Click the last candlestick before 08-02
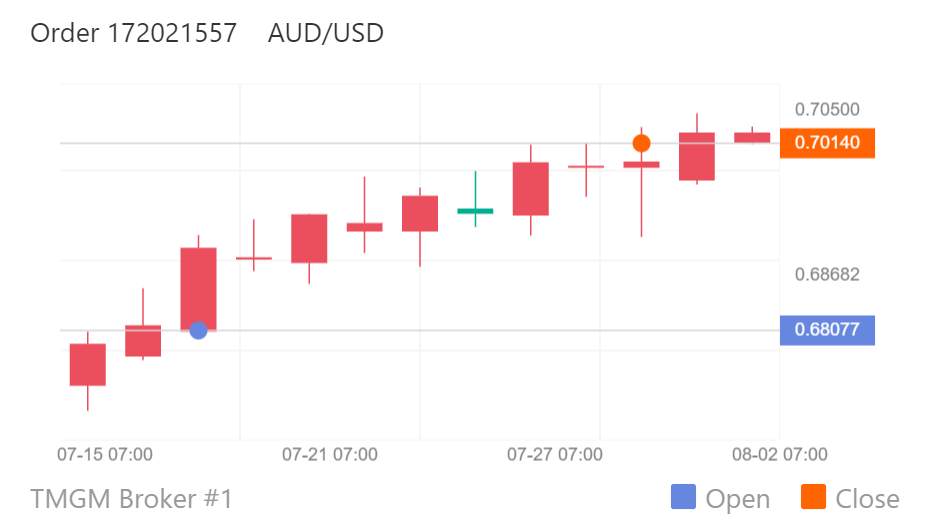This screenshot has width=930, height=528. click(x=752, y=137)
